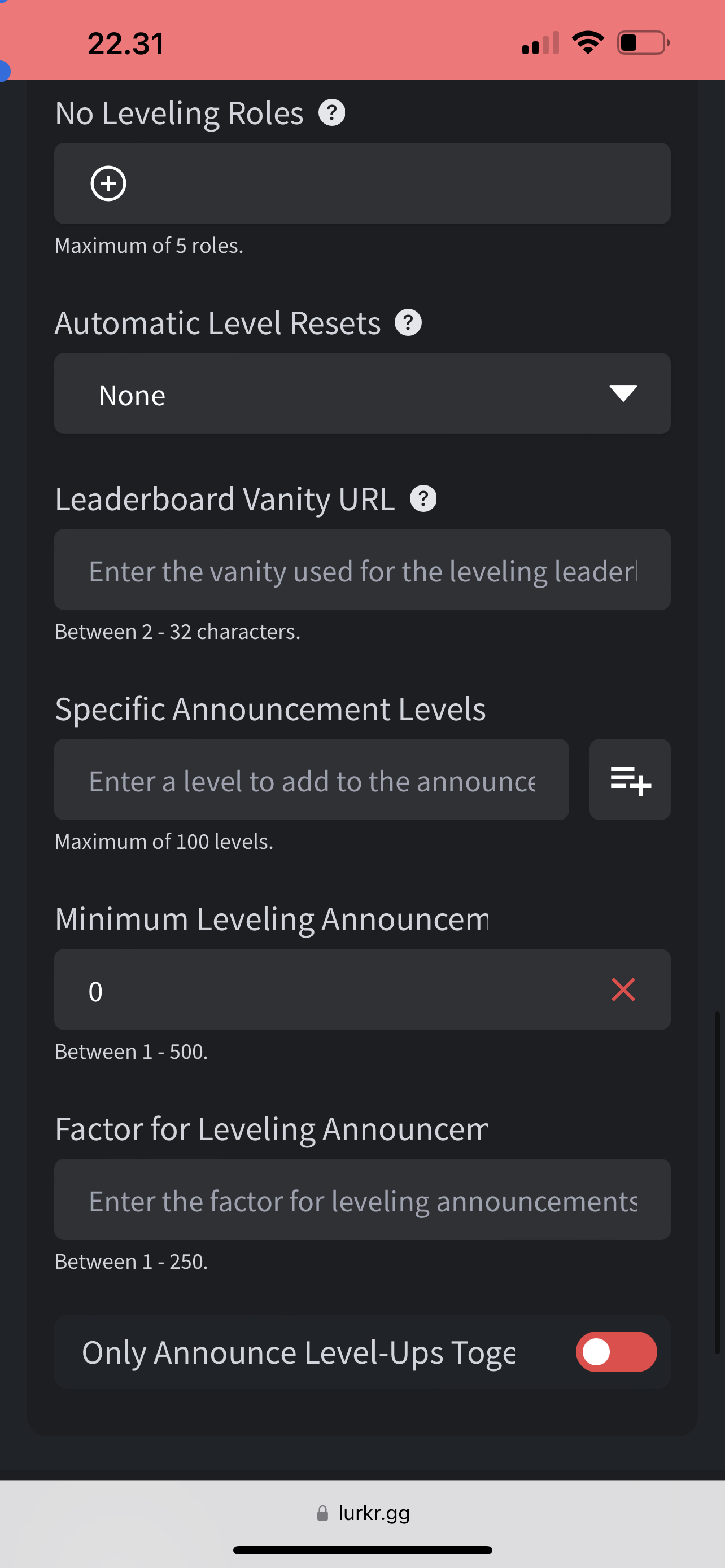Open help for No Leveling Roles
The image size is (725, 1568).
pyautogui.click(x=332, y=113)
